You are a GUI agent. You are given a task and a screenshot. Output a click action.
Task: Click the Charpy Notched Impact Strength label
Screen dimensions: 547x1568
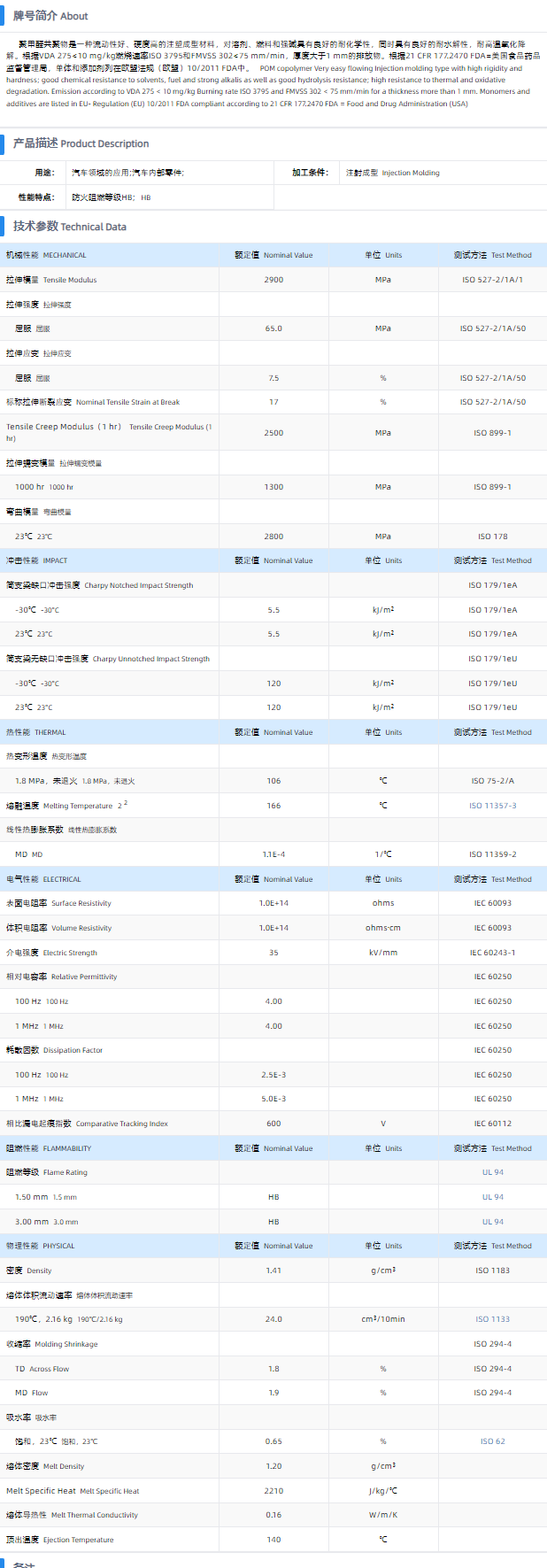(x=138, y=585)
